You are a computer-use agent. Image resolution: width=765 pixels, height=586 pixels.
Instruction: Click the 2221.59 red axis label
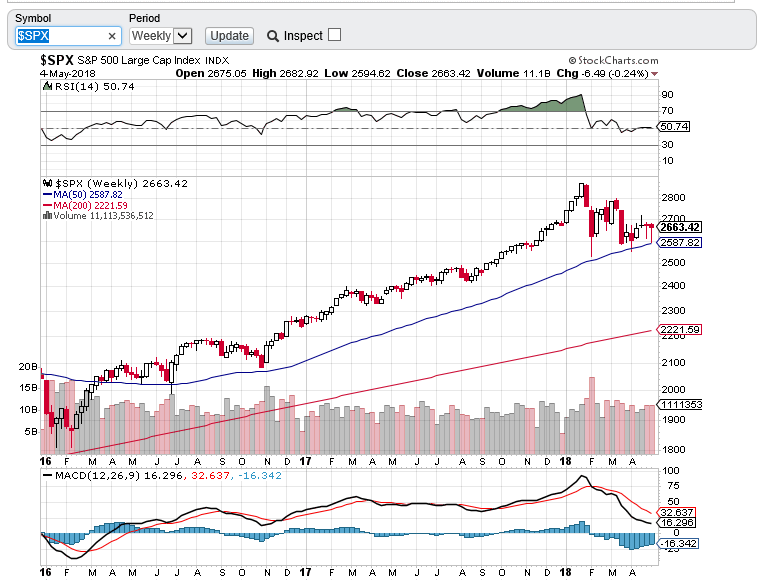680,330
